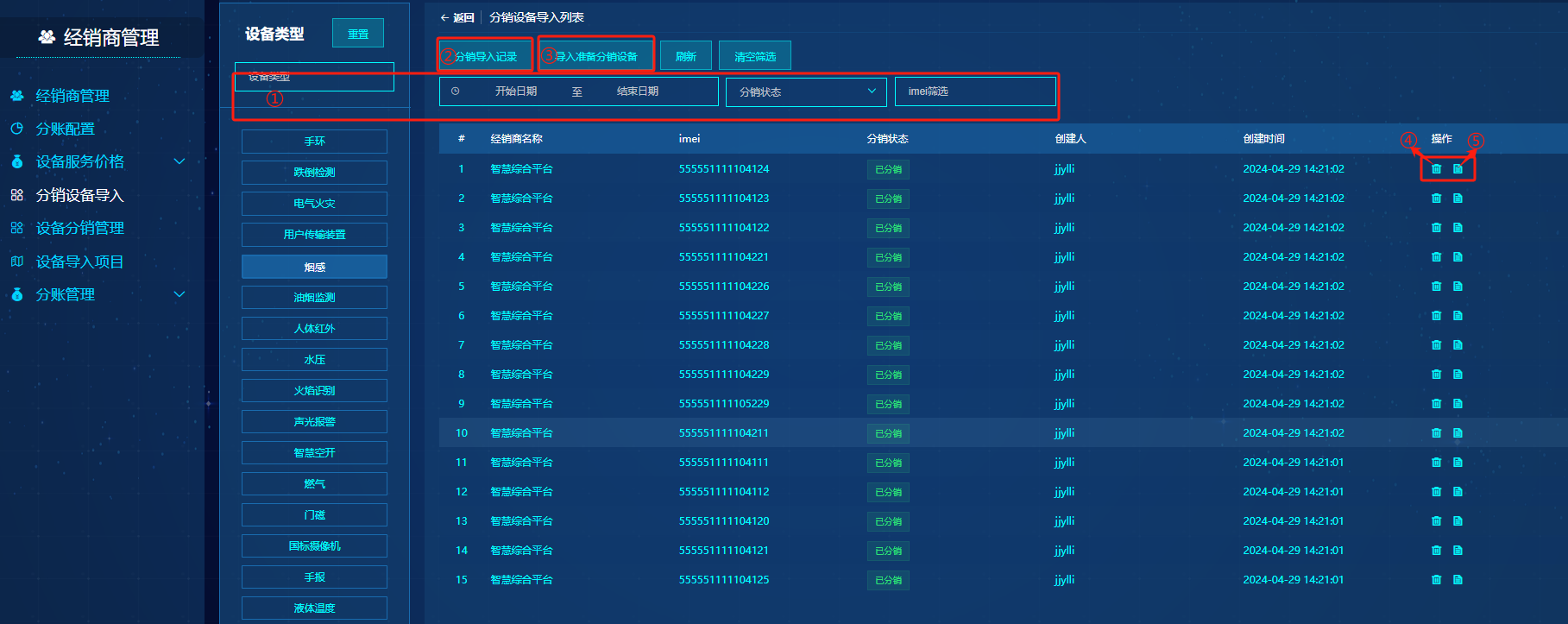The height and width of the screenshot is (624, 1568).
Task: Choose the 国标摄像机 device type
Action: coord(314,546)
